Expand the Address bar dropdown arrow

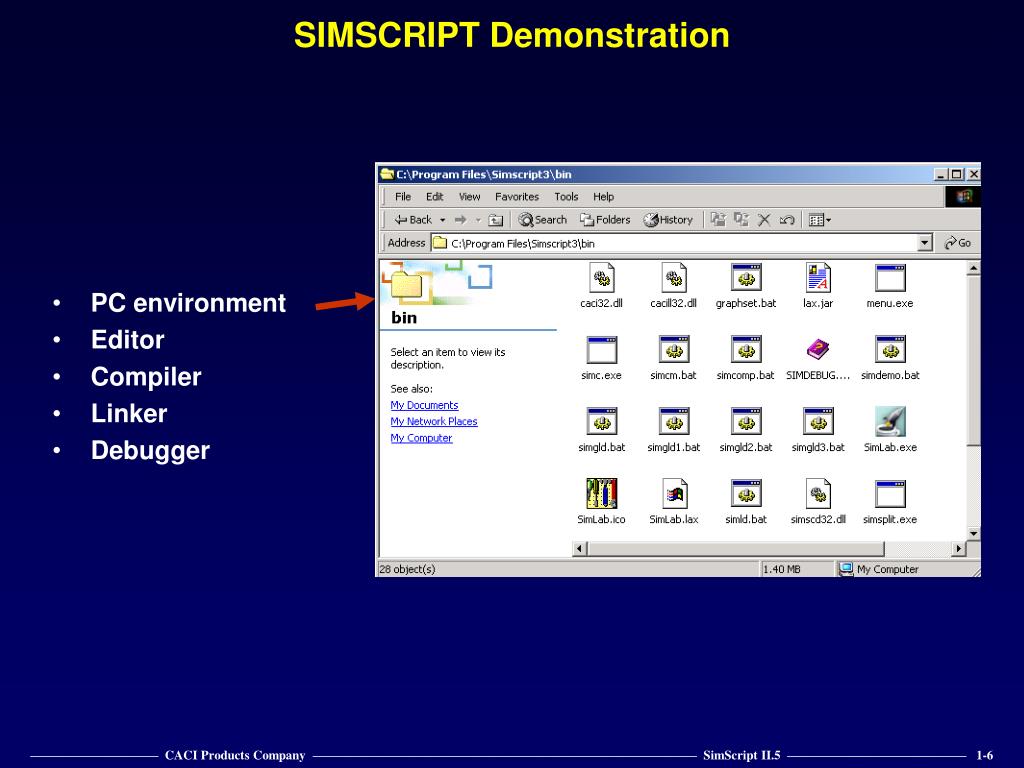924,243
